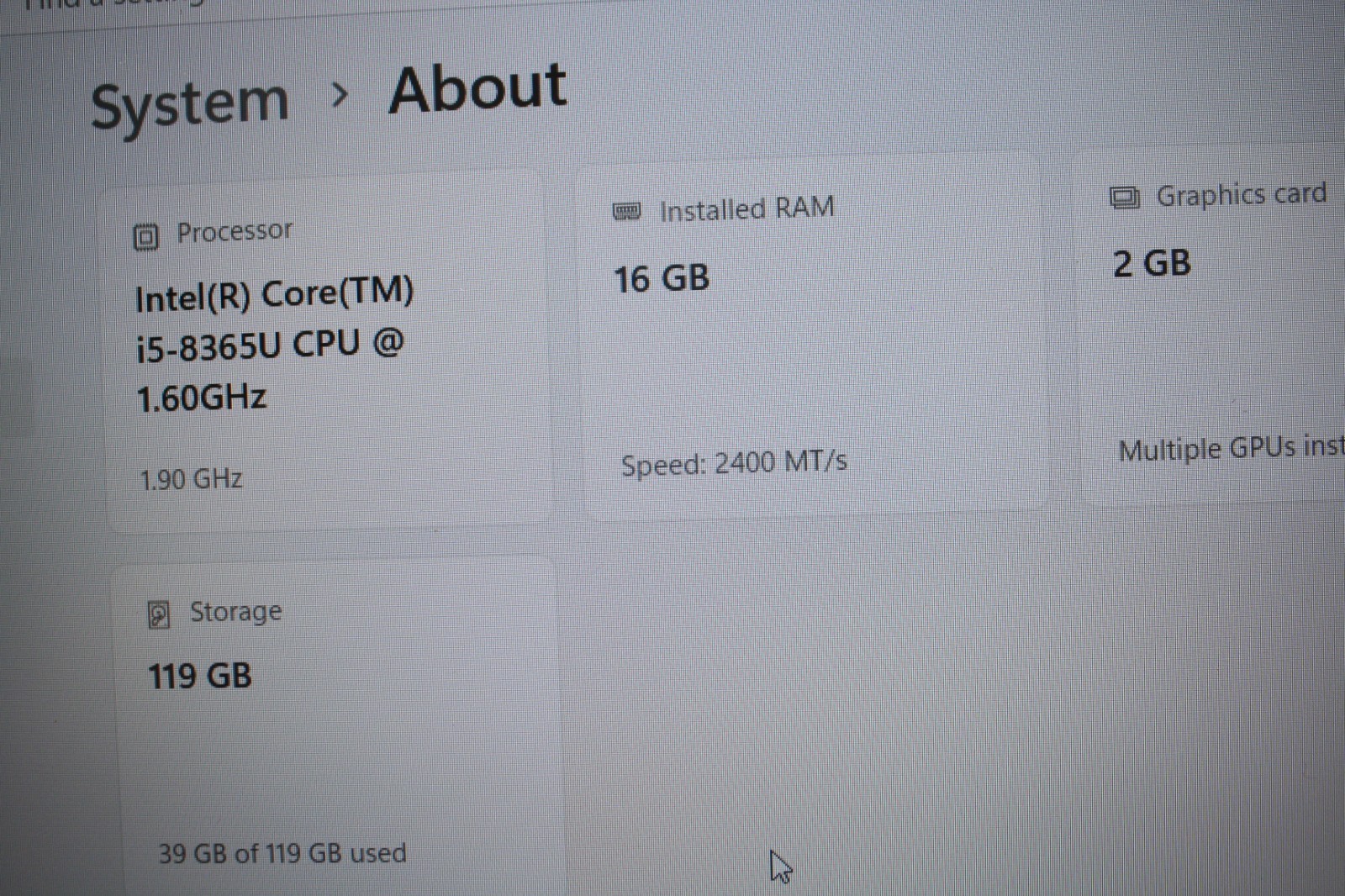Select the 1.90 GHz speed value
The image size is (1345, 896).
(x=191, y=479)
